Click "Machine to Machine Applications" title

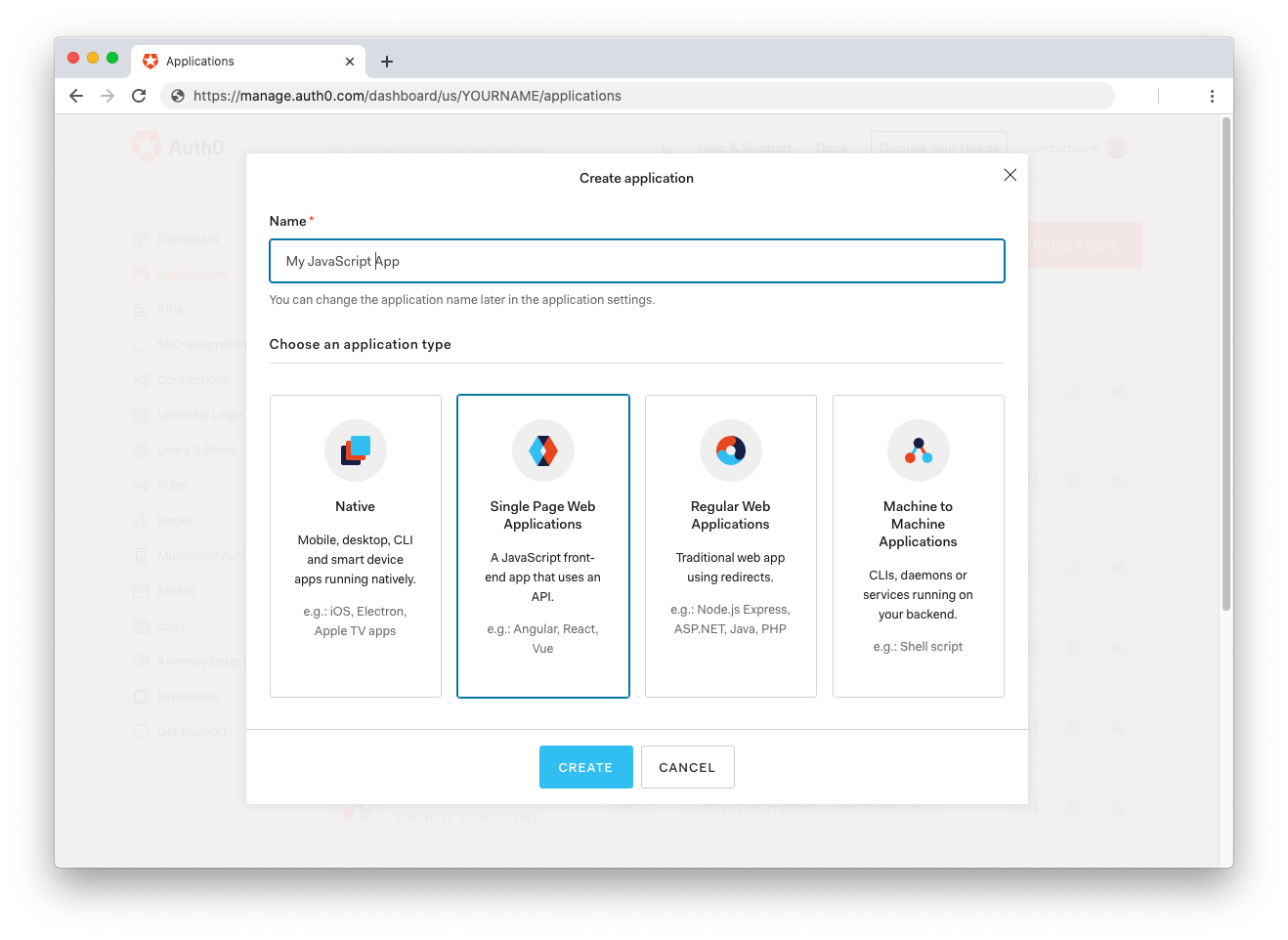tap(919, 524)
